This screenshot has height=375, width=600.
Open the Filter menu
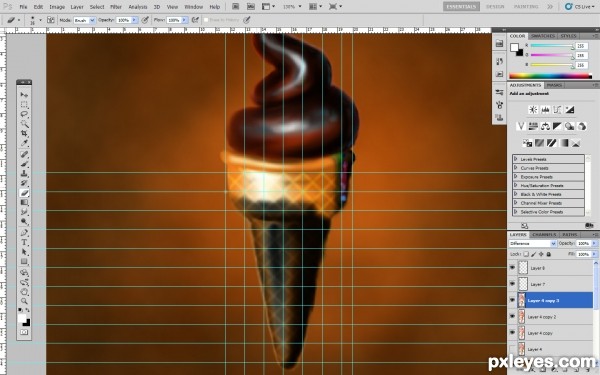coord(116,7)
